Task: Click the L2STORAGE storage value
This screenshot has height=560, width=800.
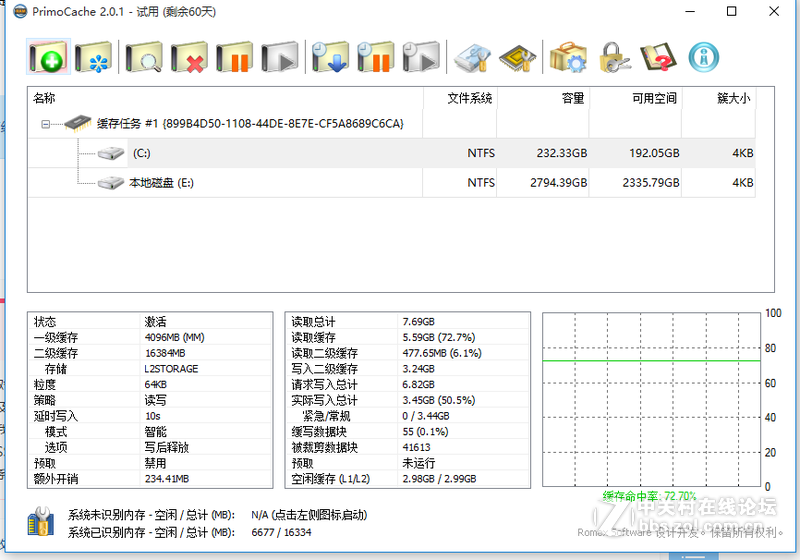Action: pos(171,369)
